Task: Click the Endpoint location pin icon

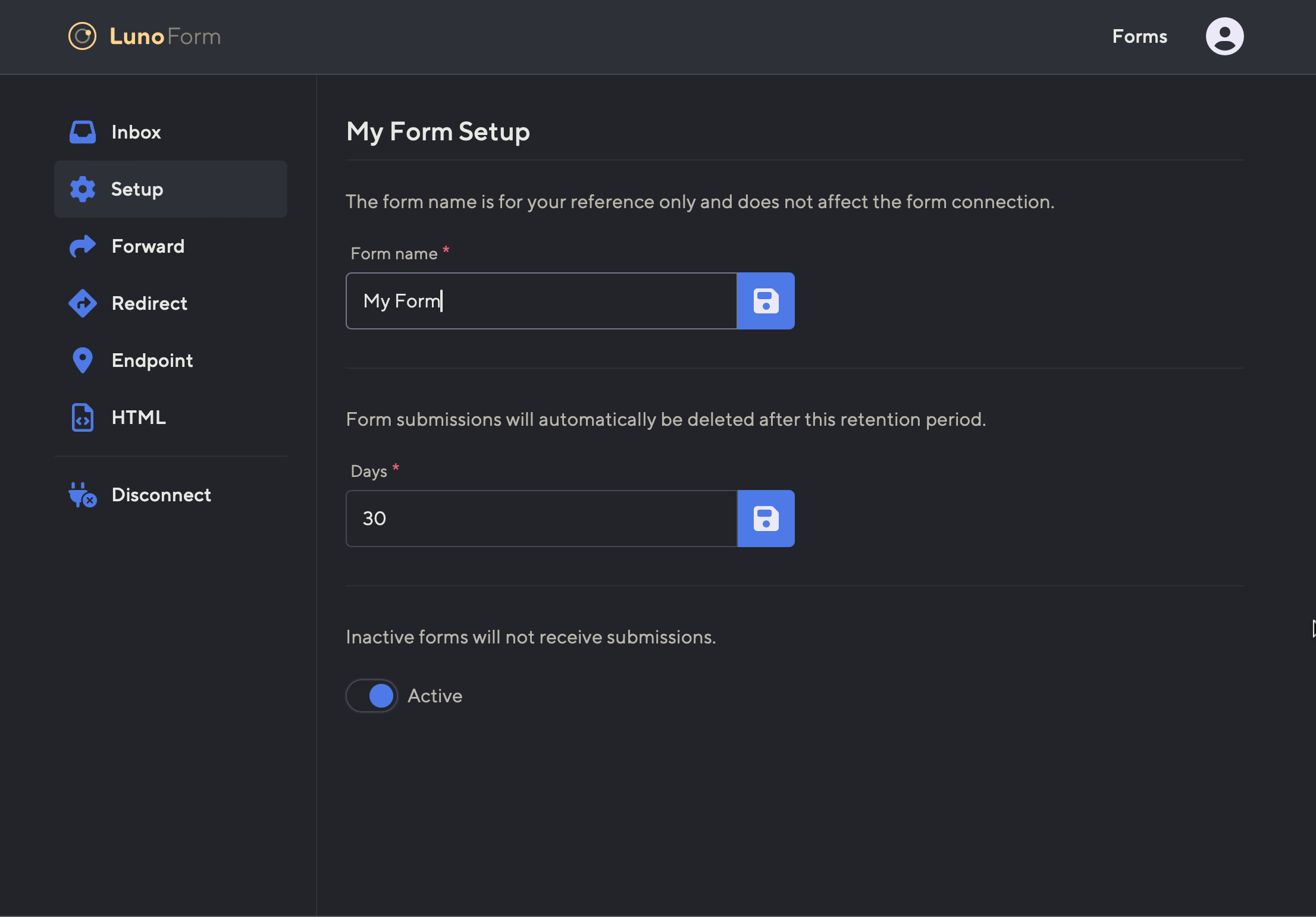Action: 82,360
